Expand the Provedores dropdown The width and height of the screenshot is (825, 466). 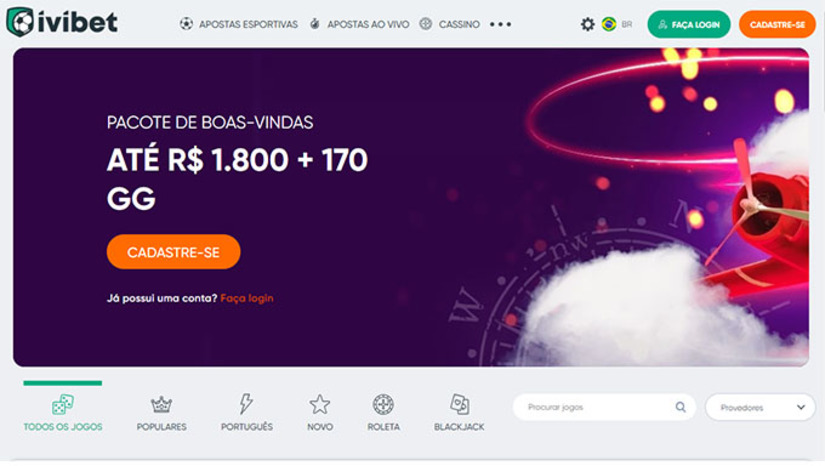[x=760, y=407]
